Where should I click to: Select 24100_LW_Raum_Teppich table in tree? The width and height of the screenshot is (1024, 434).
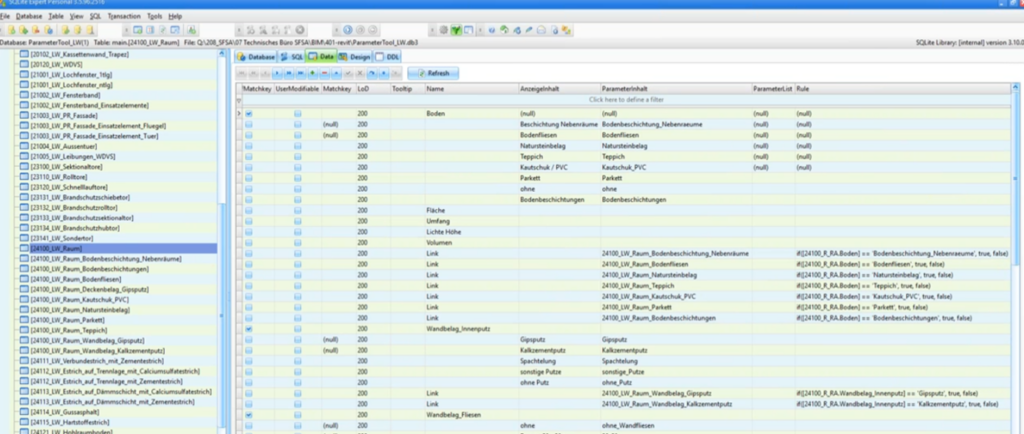70,331
